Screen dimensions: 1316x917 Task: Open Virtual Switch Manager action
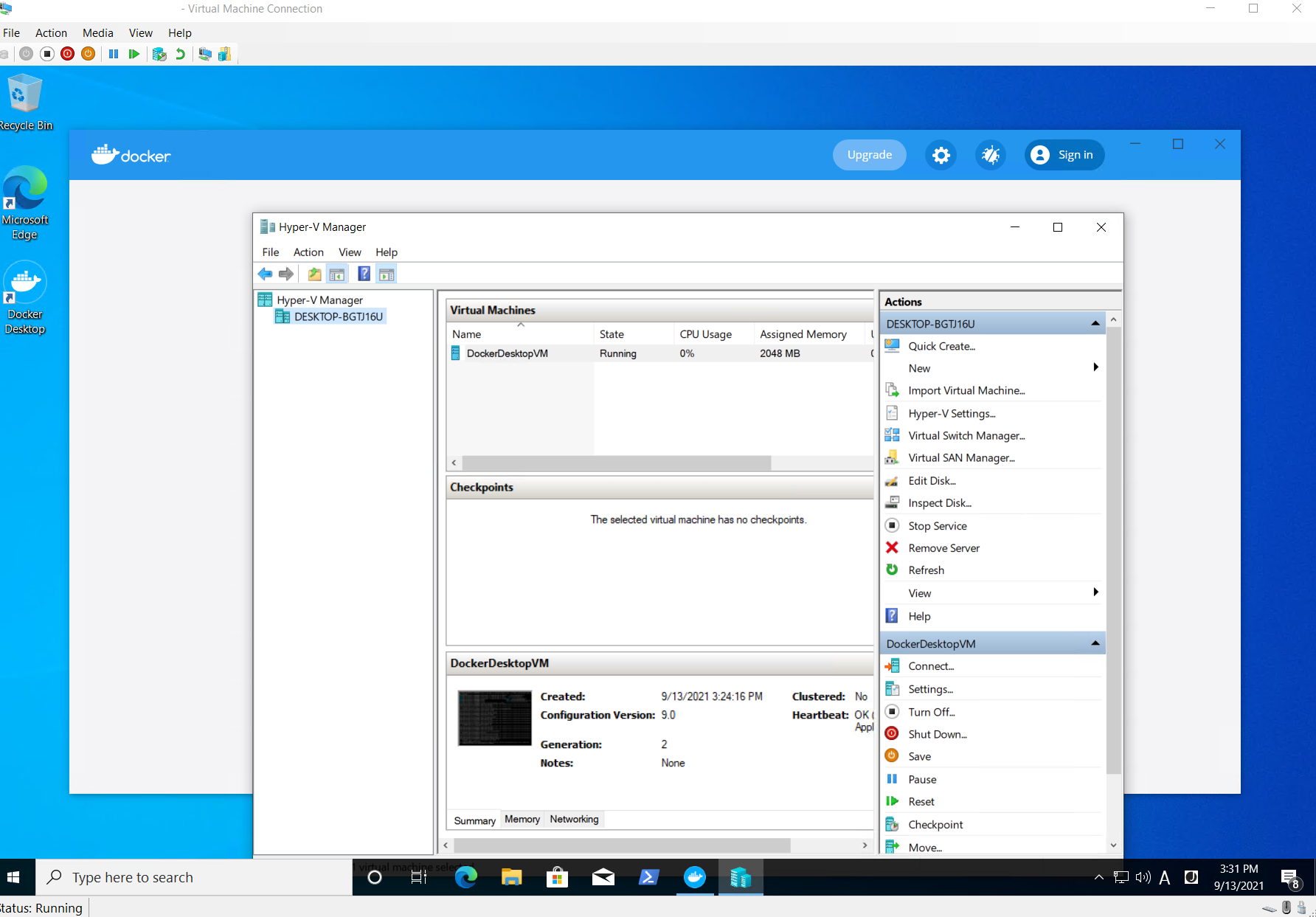click(x=966, y=436)
